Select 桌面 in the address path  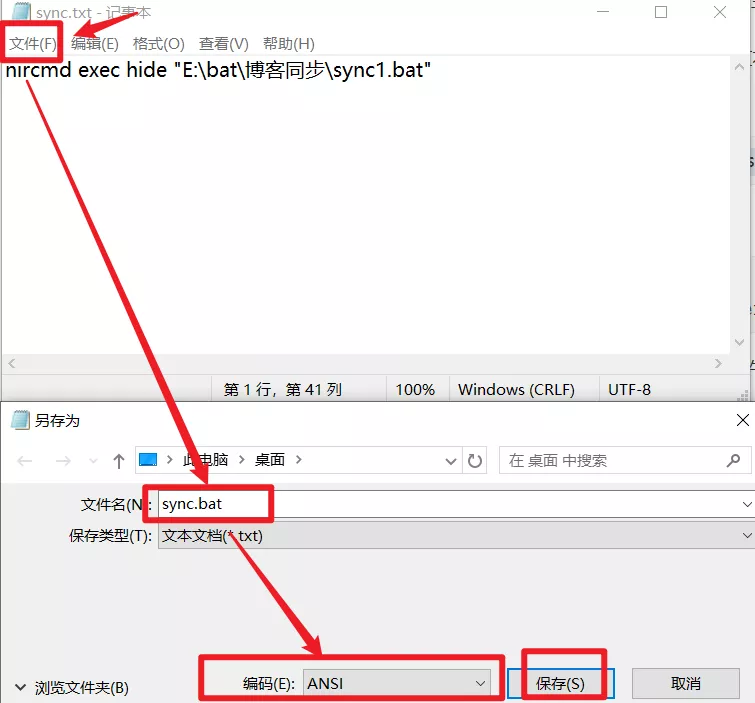[x=270, y=460]
